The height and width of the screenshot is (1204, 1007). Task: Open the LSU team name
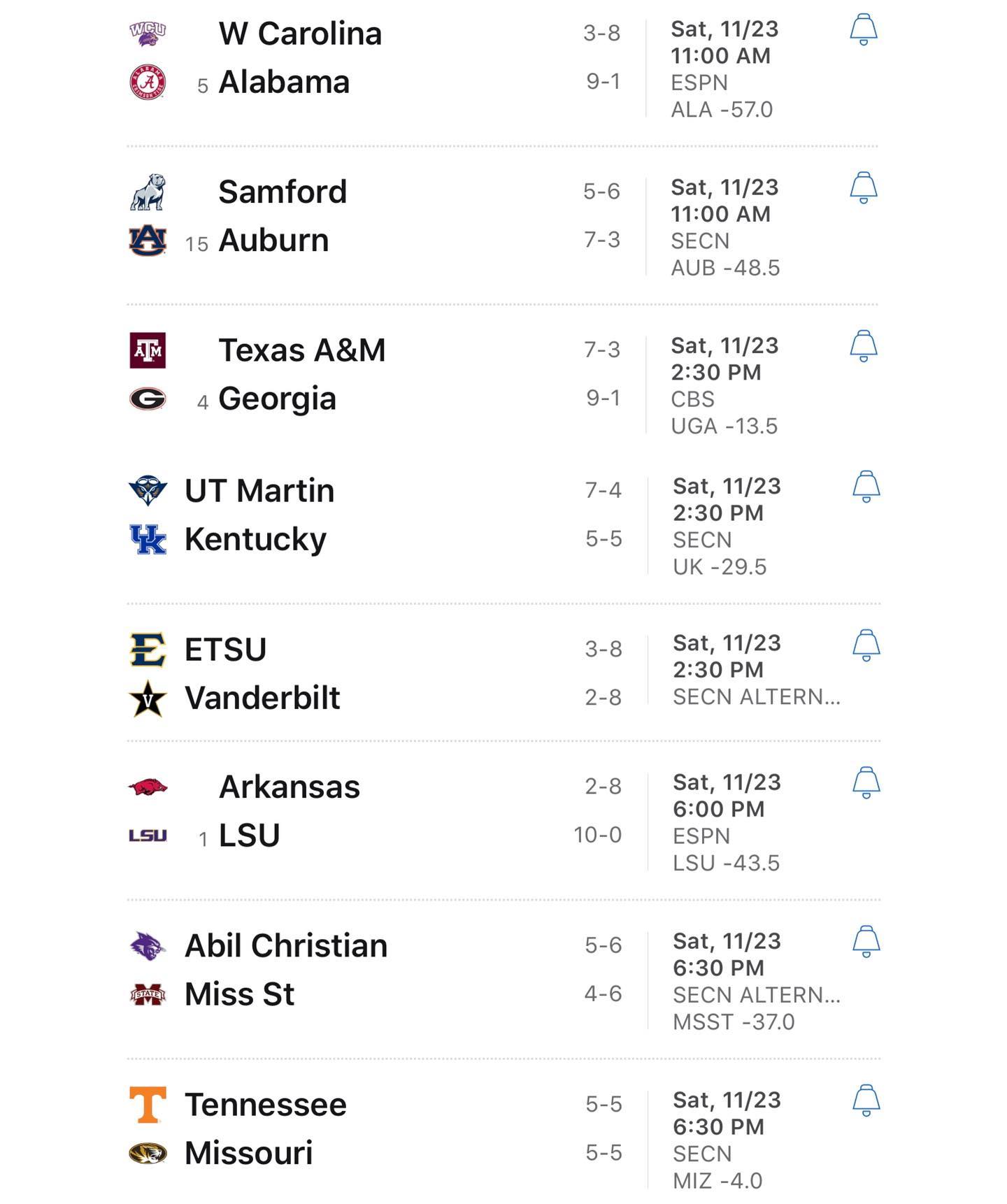pyautogui.click(x=249, y=836)
